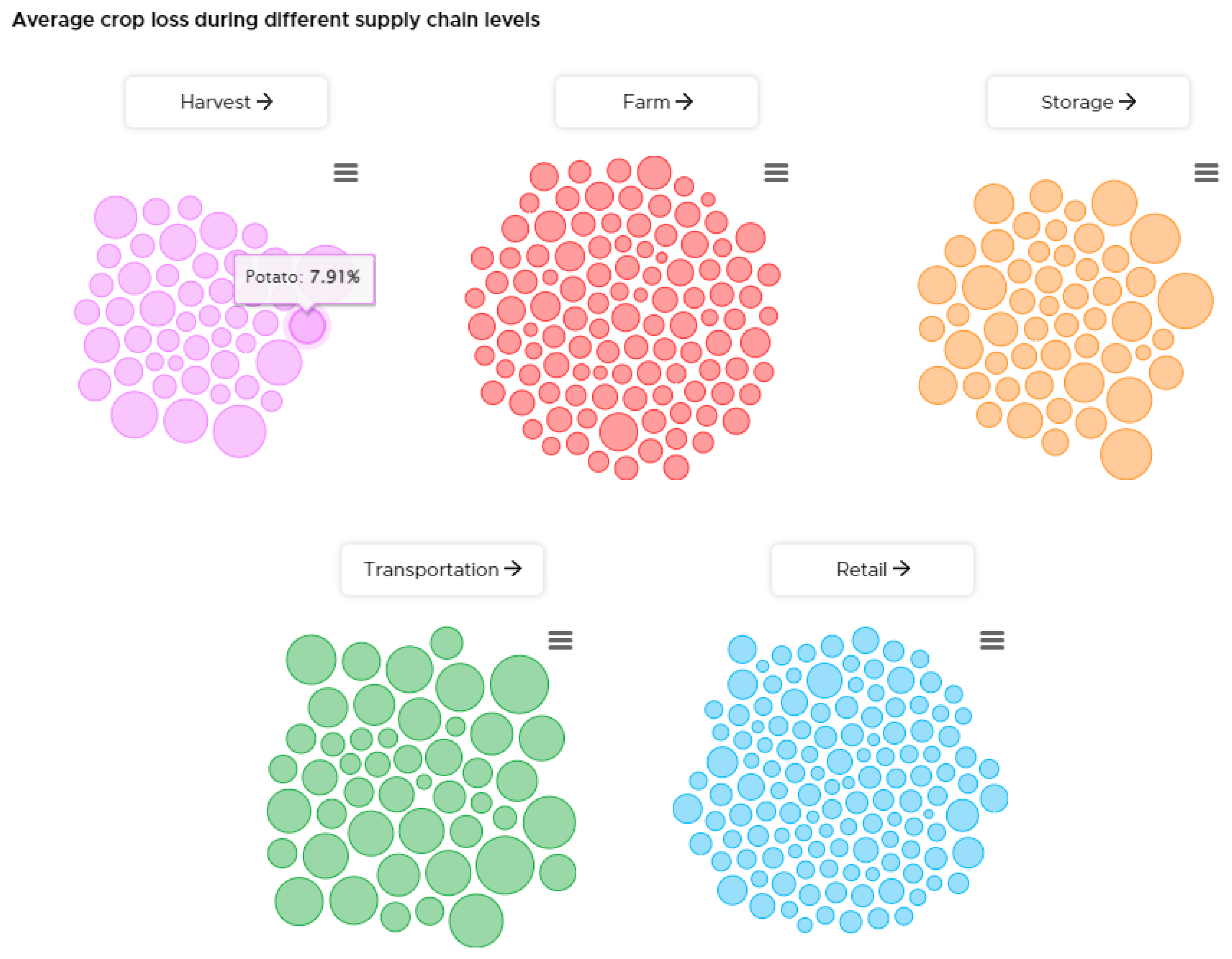Go to the Farm supply chain level
Viewport: 1232px width, 959px height.
click(657, 102)
